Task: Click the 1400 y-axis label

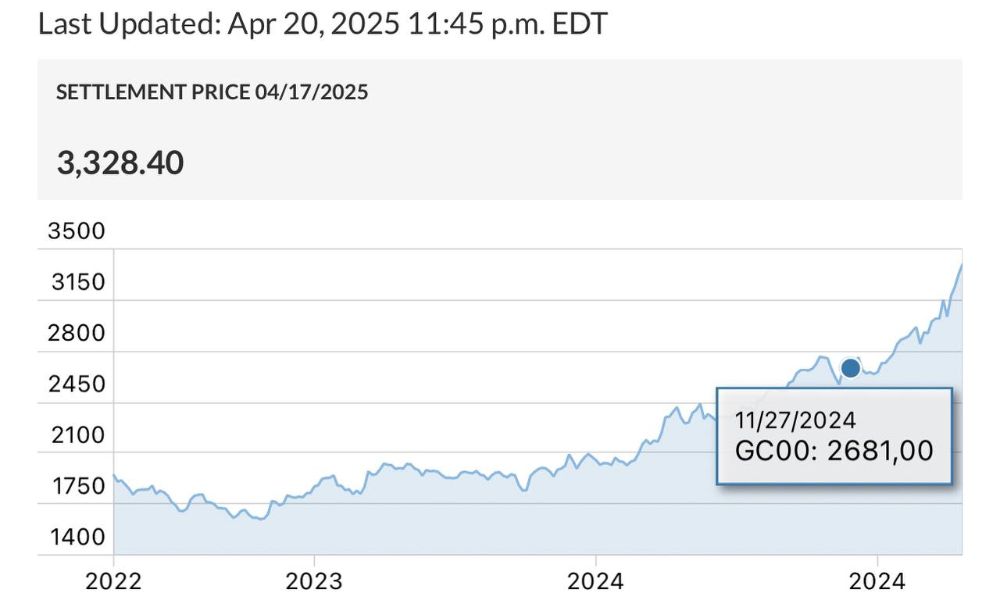Action: [x=76, y=537]
